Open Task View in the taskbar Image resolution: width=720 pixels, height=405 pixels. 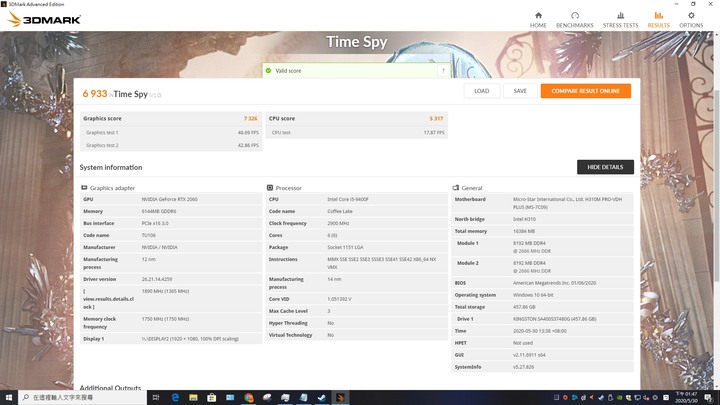click(156, 398)
